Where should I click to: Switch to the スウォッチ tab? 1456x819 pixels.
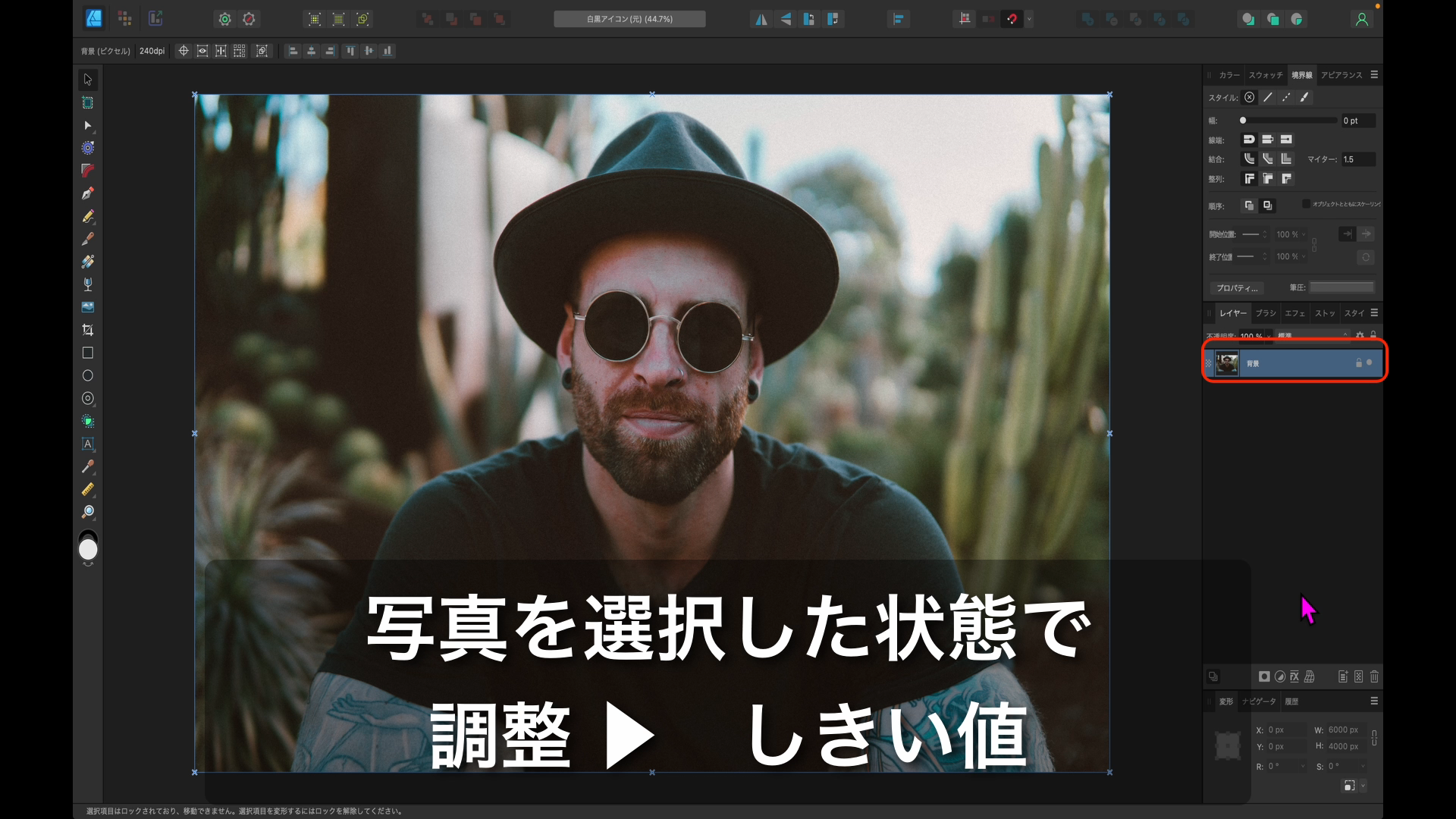[x=1264, y=75]
